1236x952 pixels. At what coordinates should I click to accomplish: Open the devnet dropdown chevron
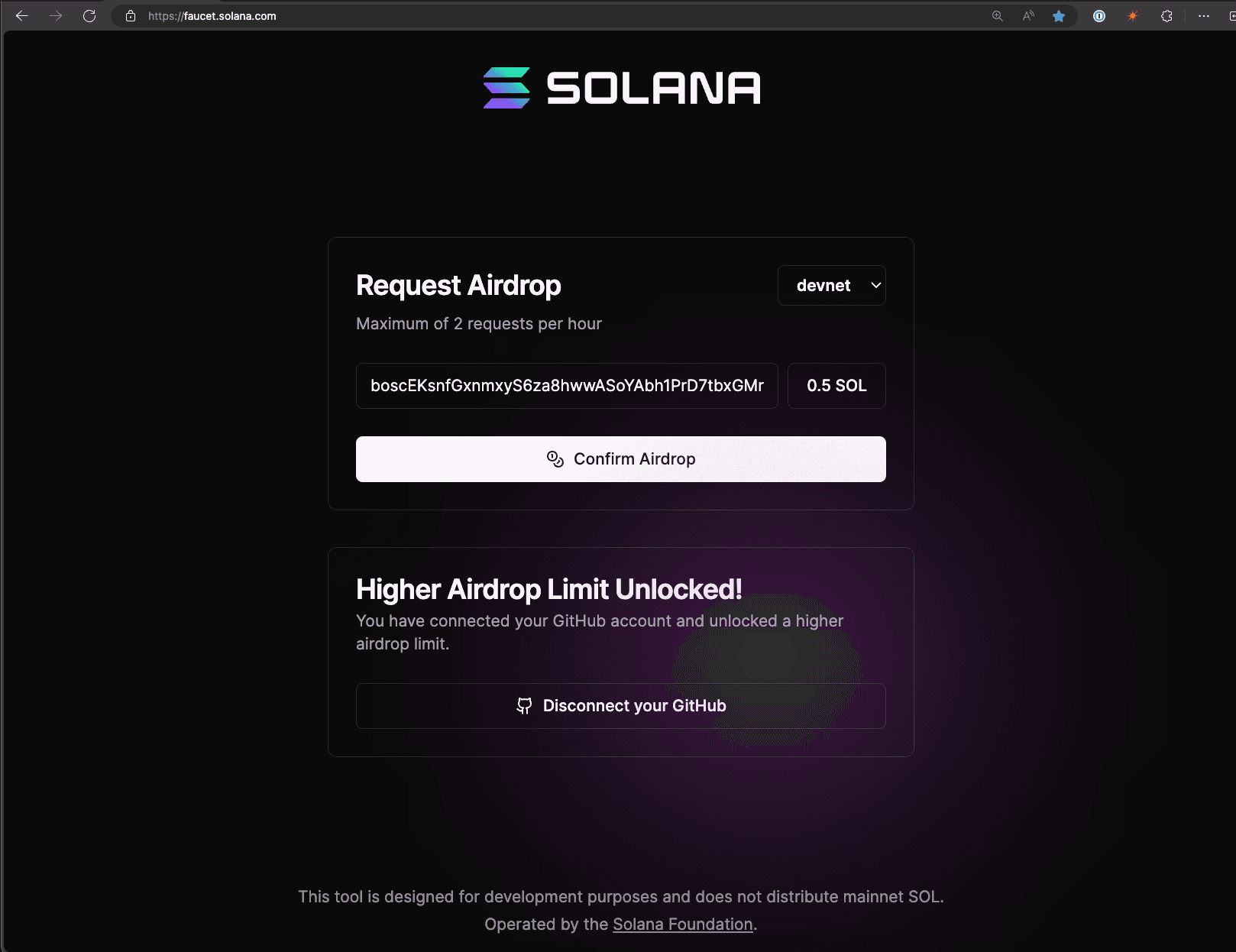click(875, 285)
